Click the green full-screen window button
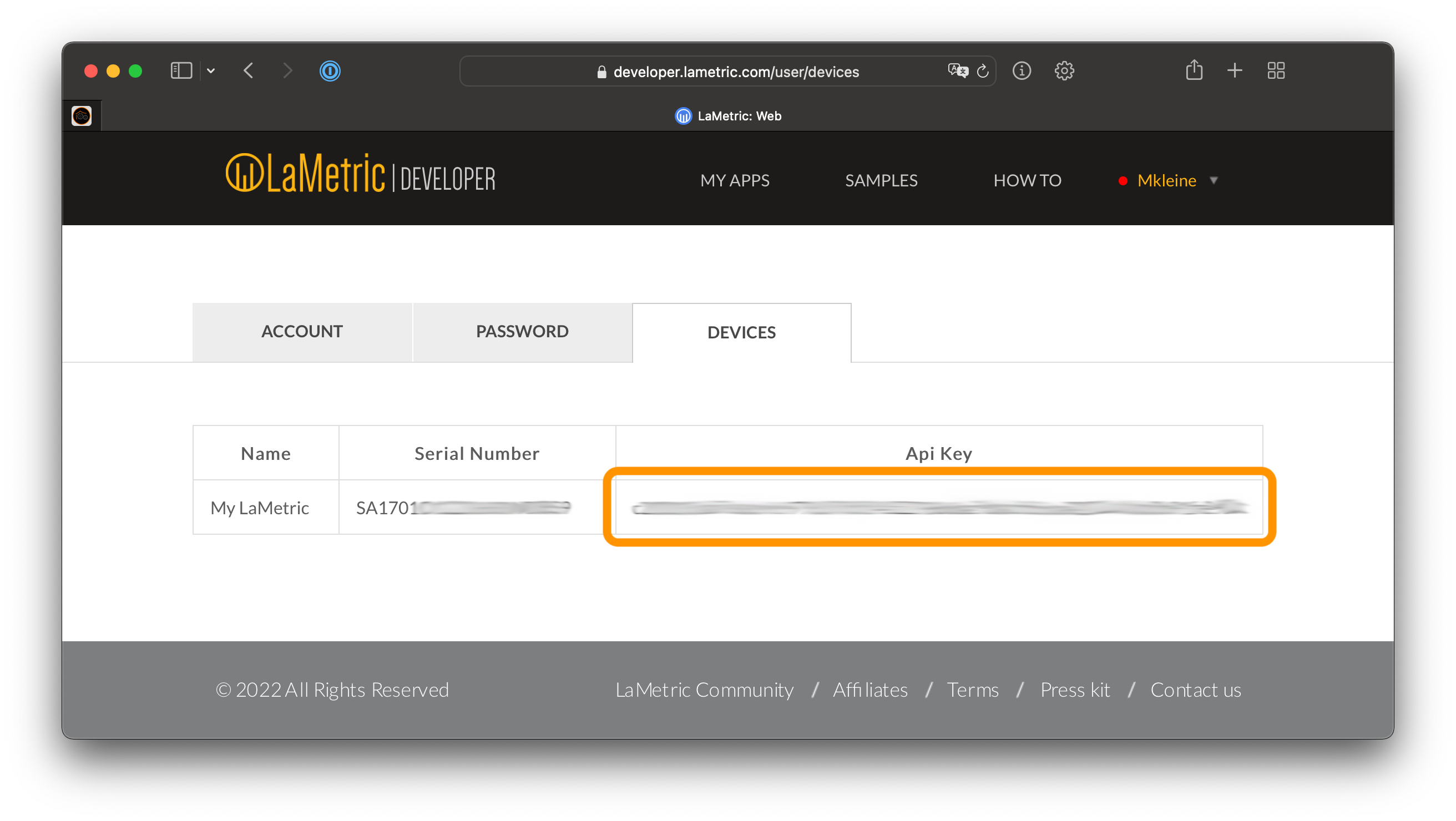Viewport: 1456px width, 821px height. pos(135,70)
